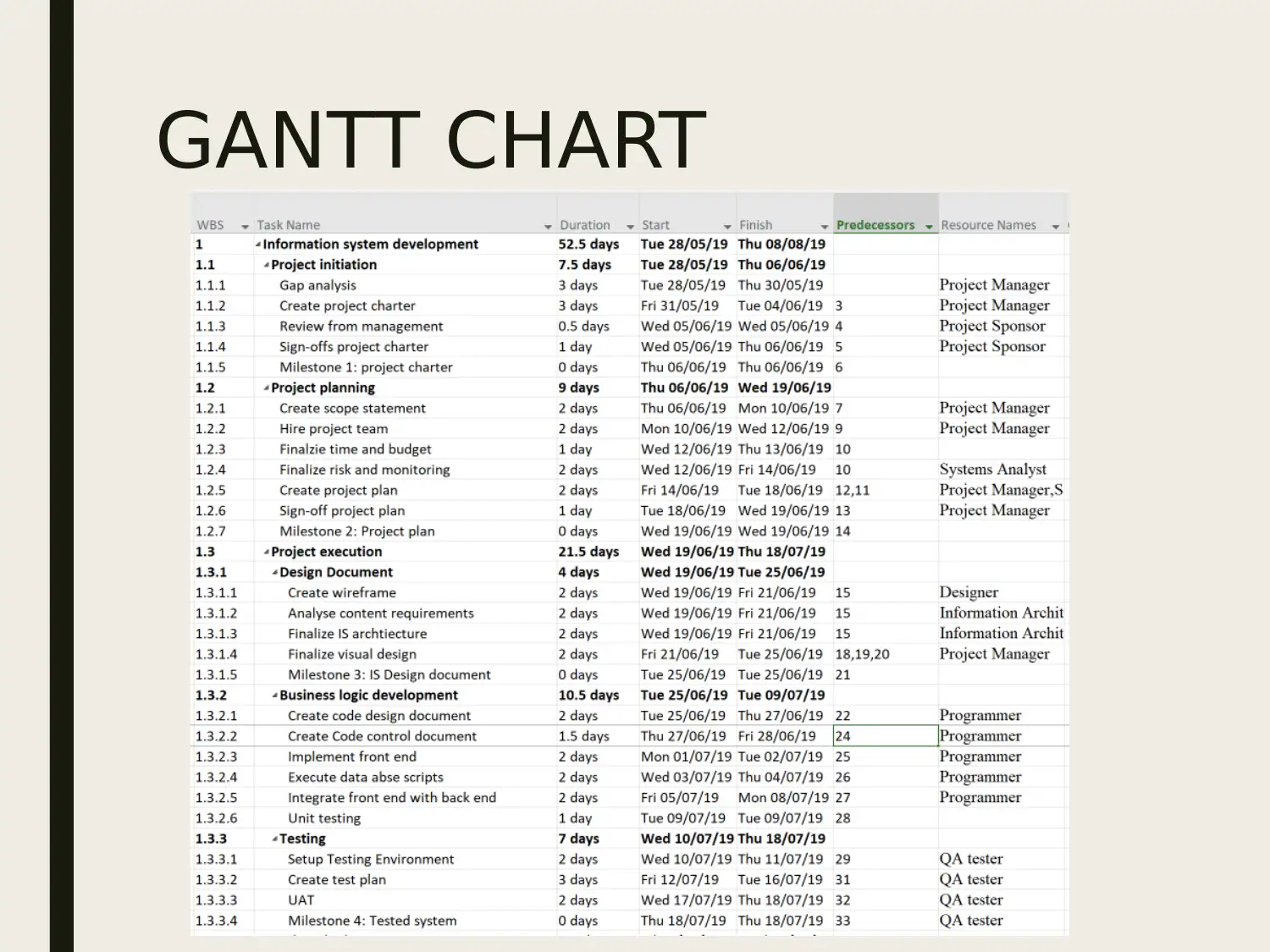
Task: Collapse the Project execution summary task
Action: 267,552
